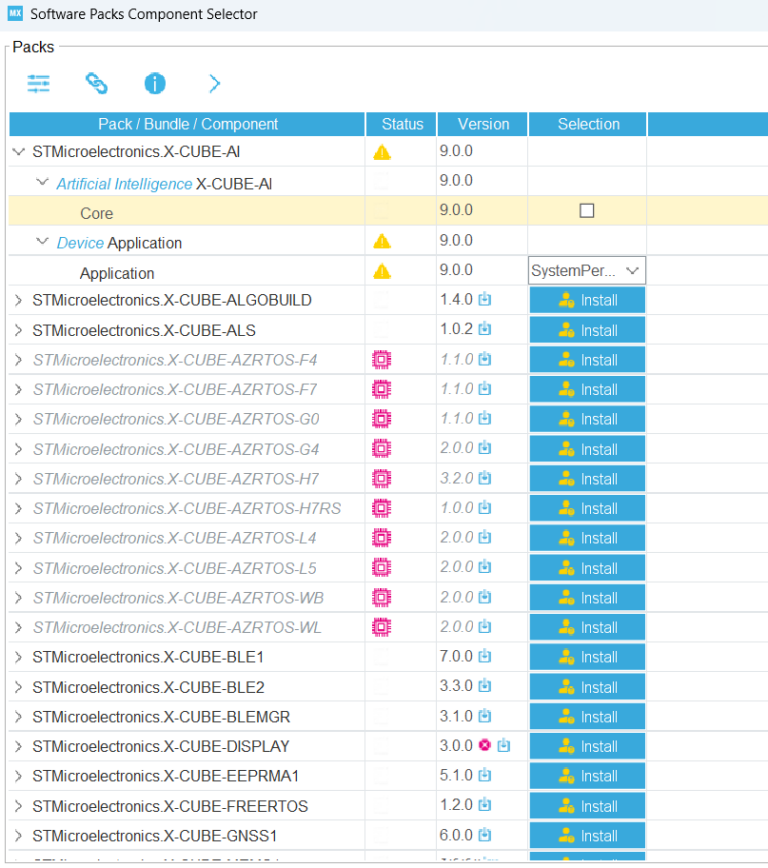Install the X-CUBE-AZRTOS-WL pack
The width and height of the screenshot is (768, 868).
(587, 627)
